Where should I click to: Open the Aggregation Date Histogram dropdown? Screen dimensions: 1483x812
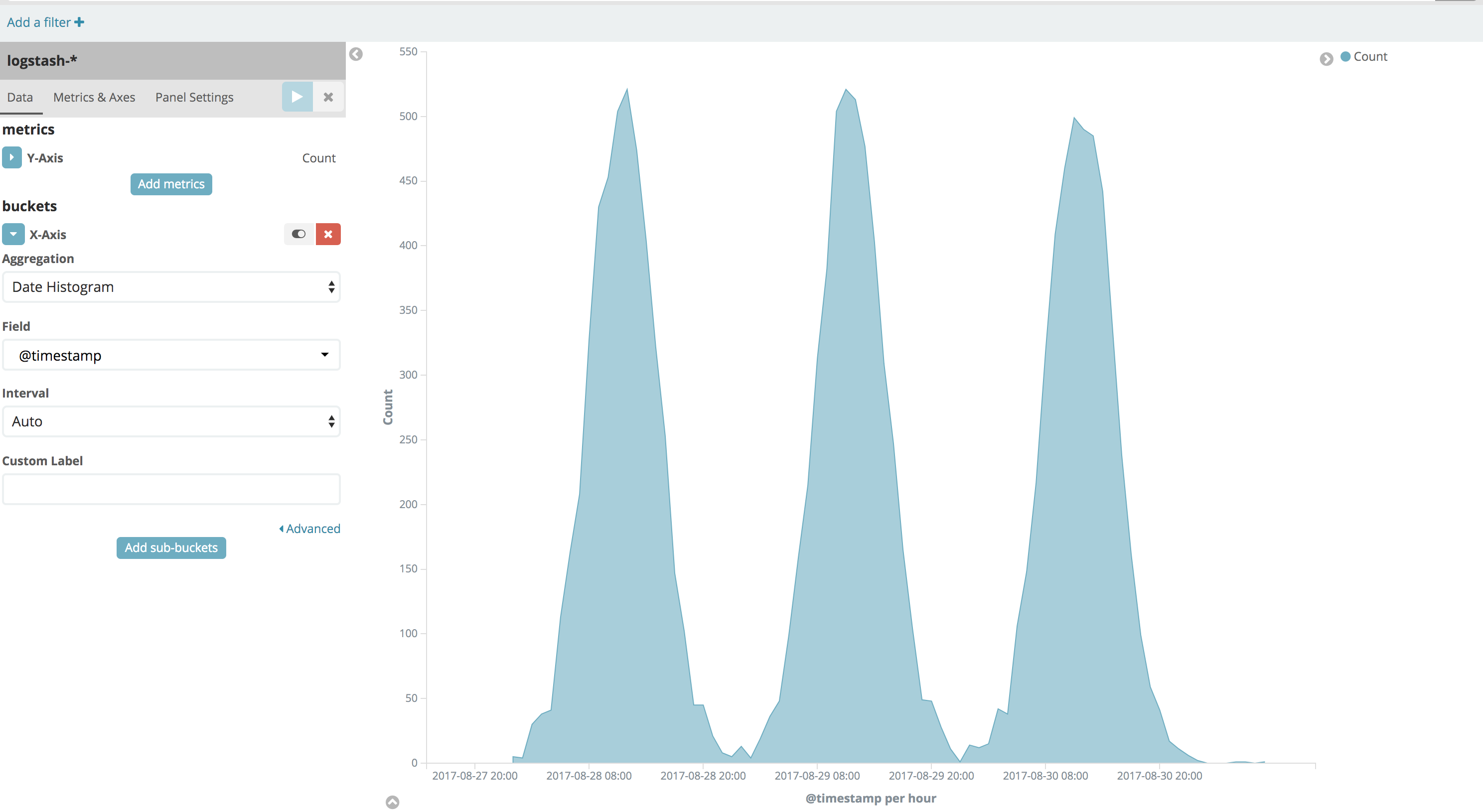click(x=171, y=286)
